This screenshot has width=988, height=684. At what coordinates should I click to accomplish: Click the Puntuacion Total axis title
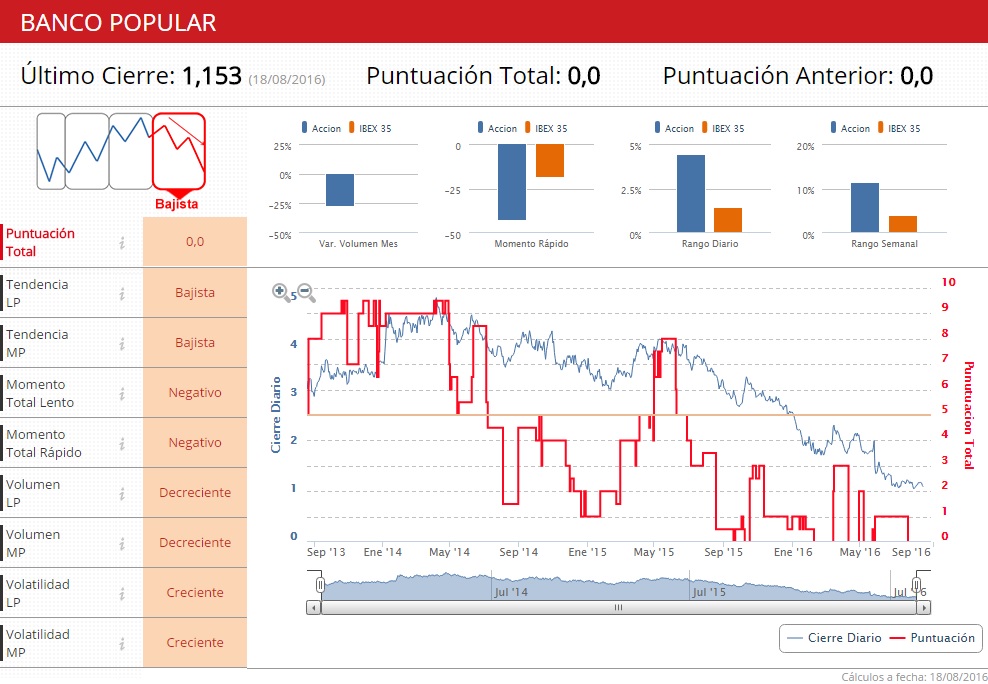[969, 416]
